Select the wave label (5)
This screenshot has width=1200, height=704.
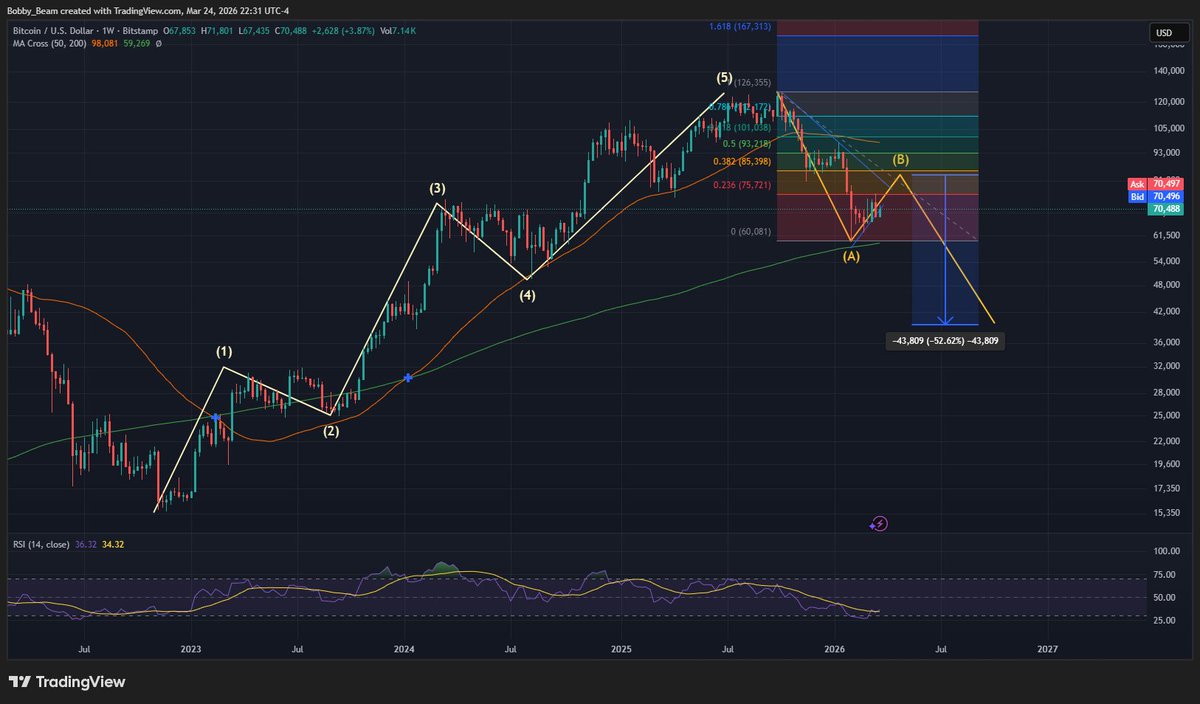click(x=725, y=77)
